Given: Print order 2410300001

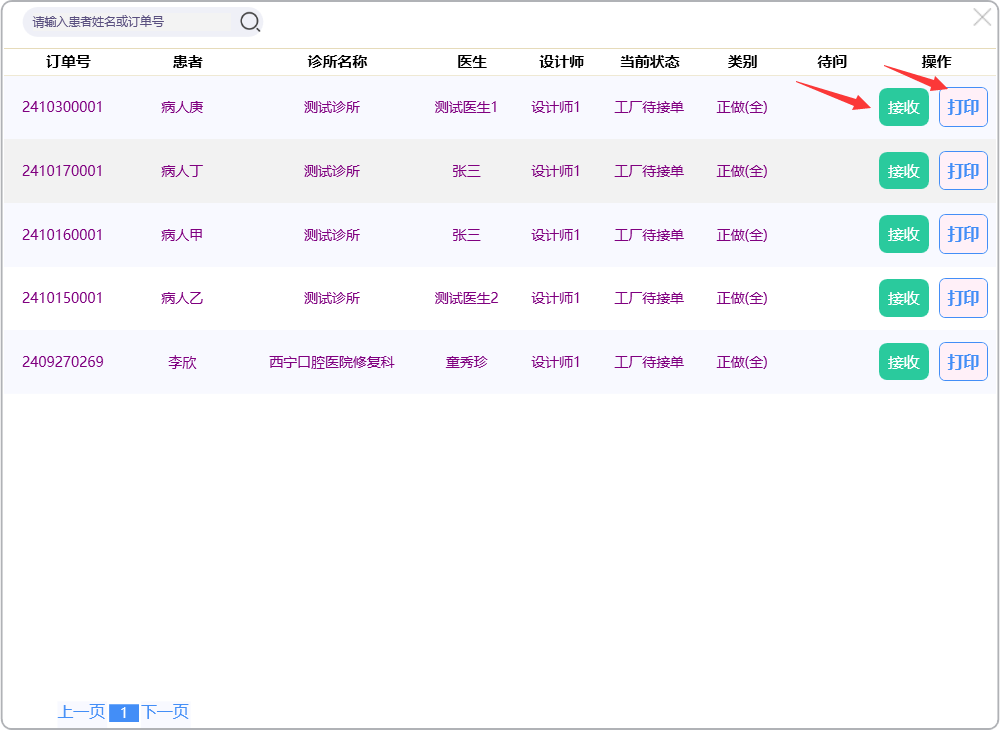Looking at the screenshot, I should [963, 107].
